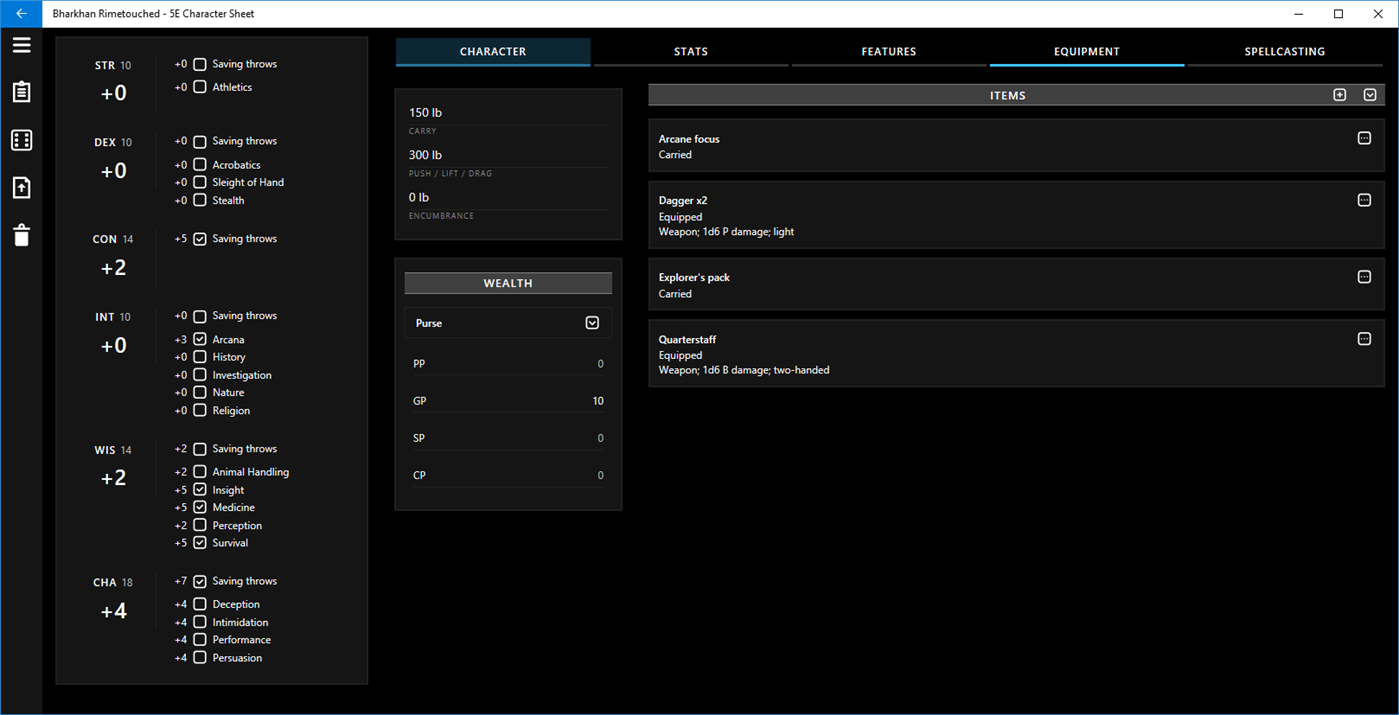The image size is (1399, 715).
Task: Select the Quarterstaff item name
Action: (x=687, y=340)
